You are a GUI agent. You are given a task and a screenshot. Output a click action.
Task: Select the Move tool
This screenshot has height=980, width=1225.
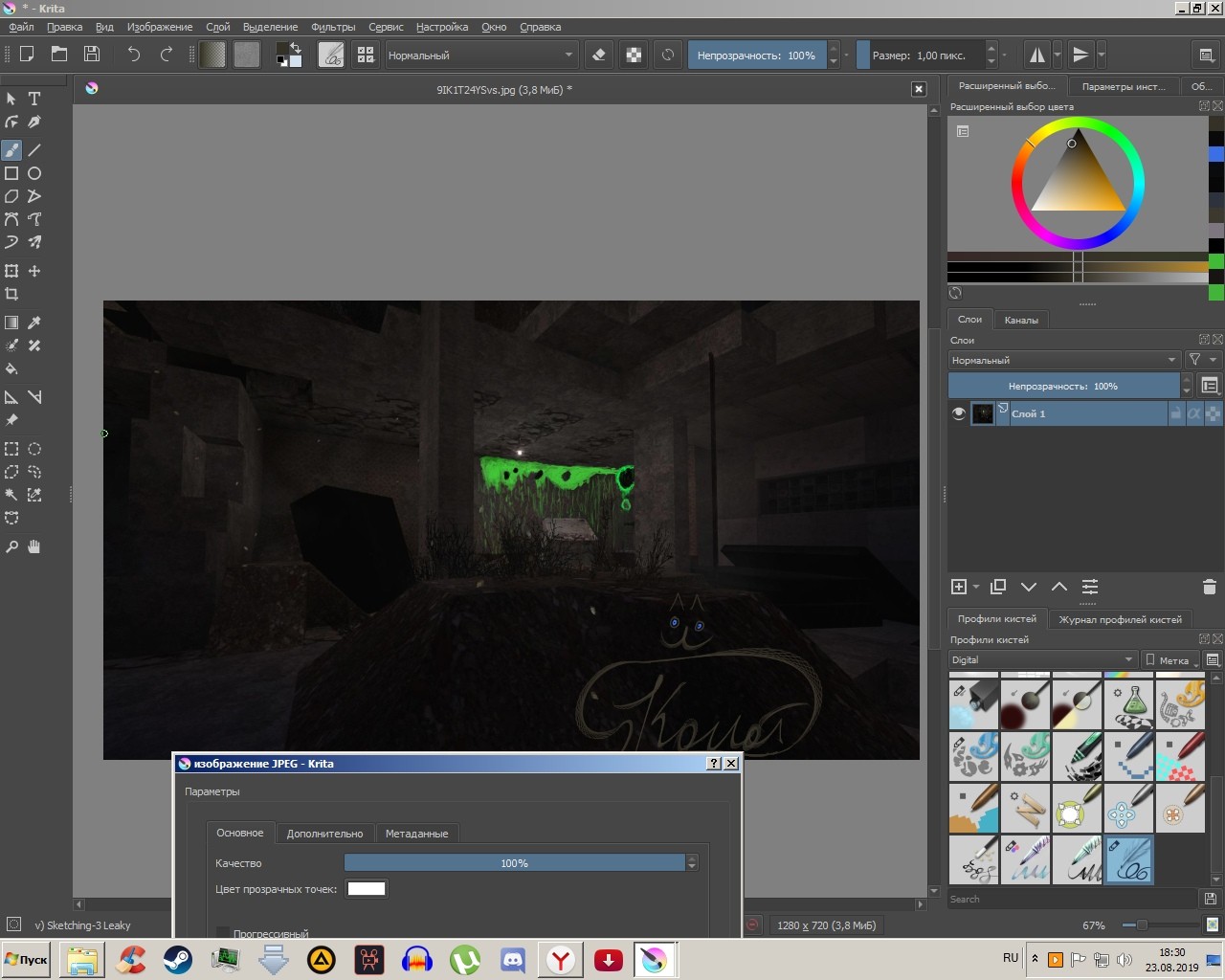point(34,271)
